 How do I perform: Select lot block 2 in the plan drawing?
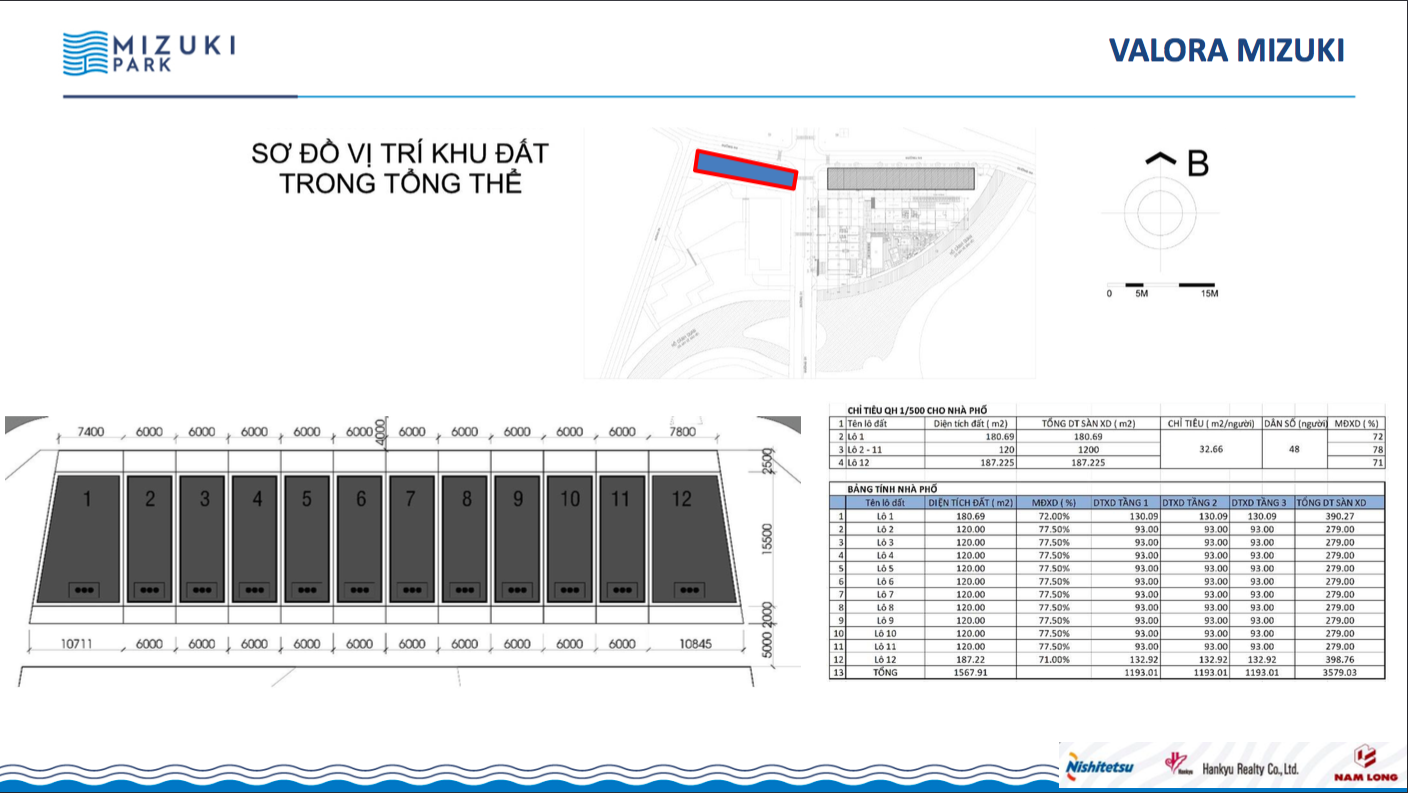pyautogui.click(x=151, y=539)
